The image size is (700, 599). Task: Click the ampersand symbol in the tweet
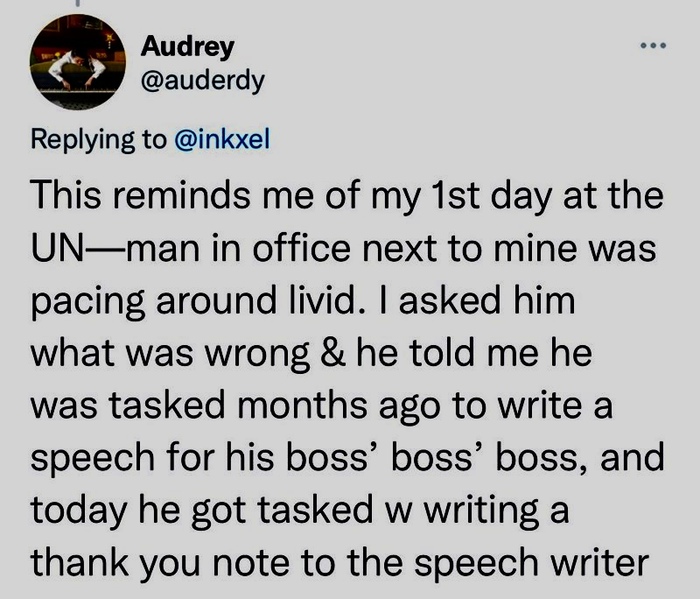(x=333, y=354)
